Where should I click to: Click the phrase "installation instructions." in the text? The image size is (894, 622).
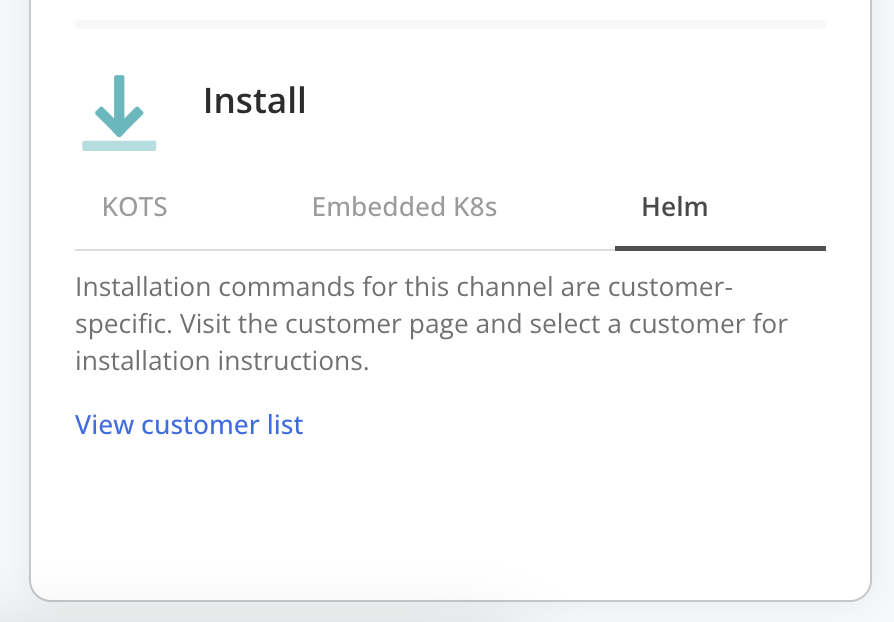222,361
